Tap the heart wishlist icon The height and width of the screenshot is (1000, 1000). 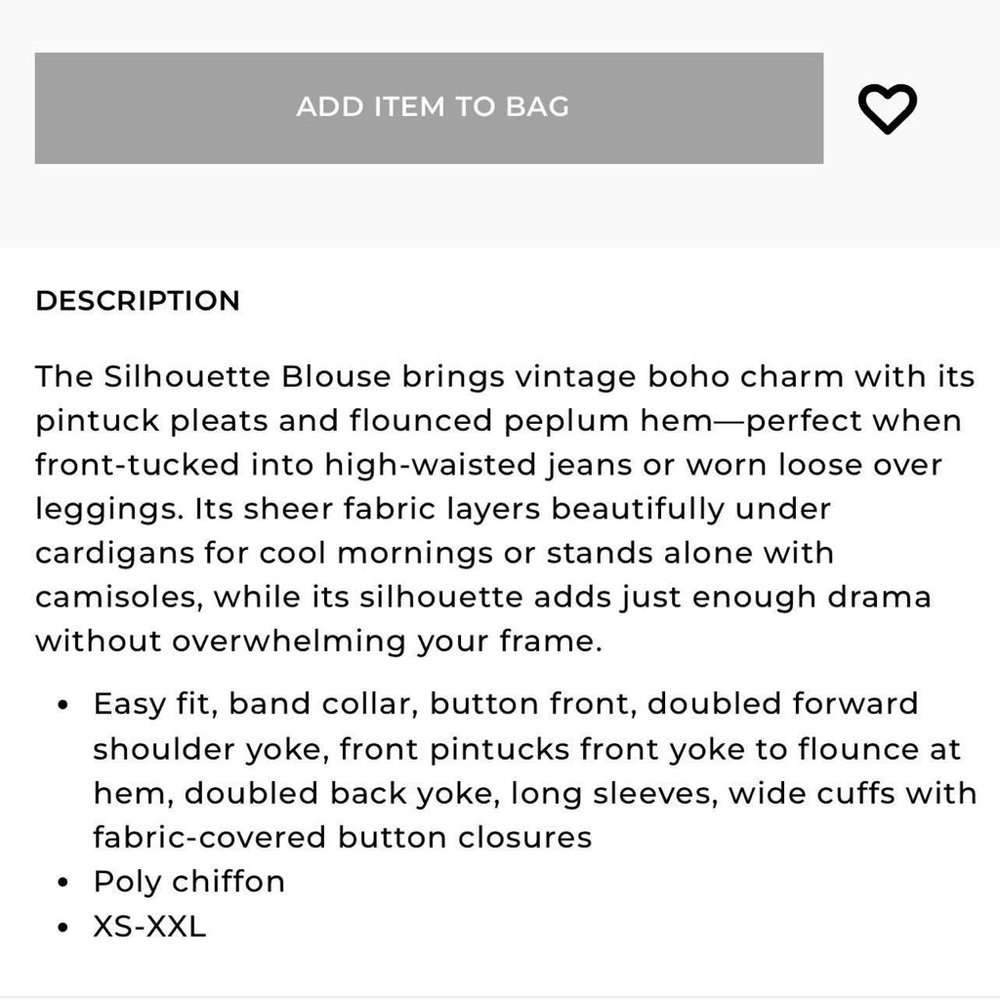[888, 108]
